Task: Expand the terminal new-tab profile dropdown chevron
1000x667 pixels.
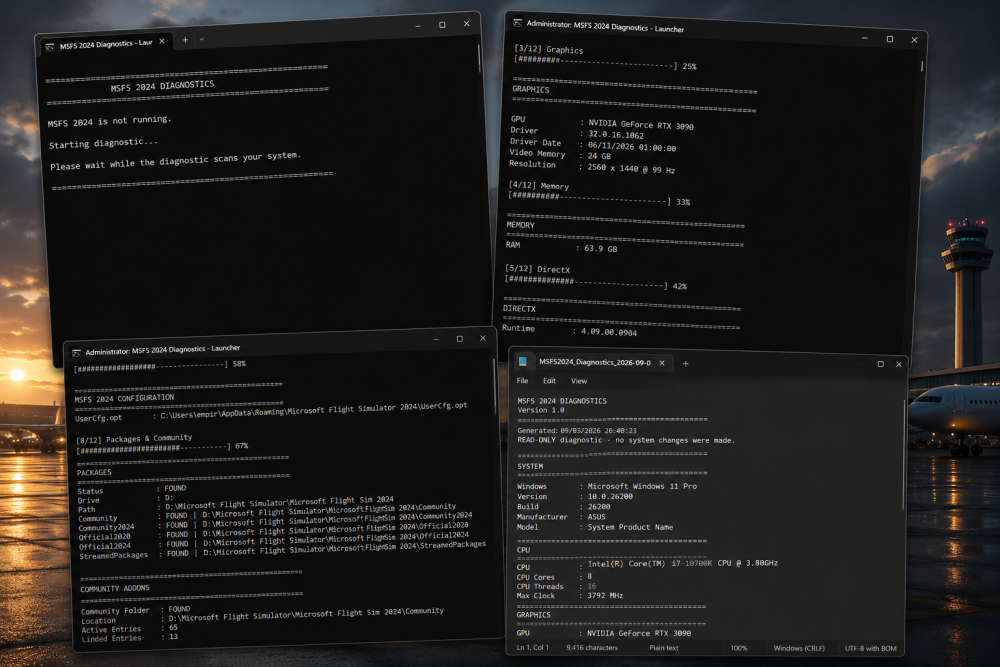Action: 202,39
